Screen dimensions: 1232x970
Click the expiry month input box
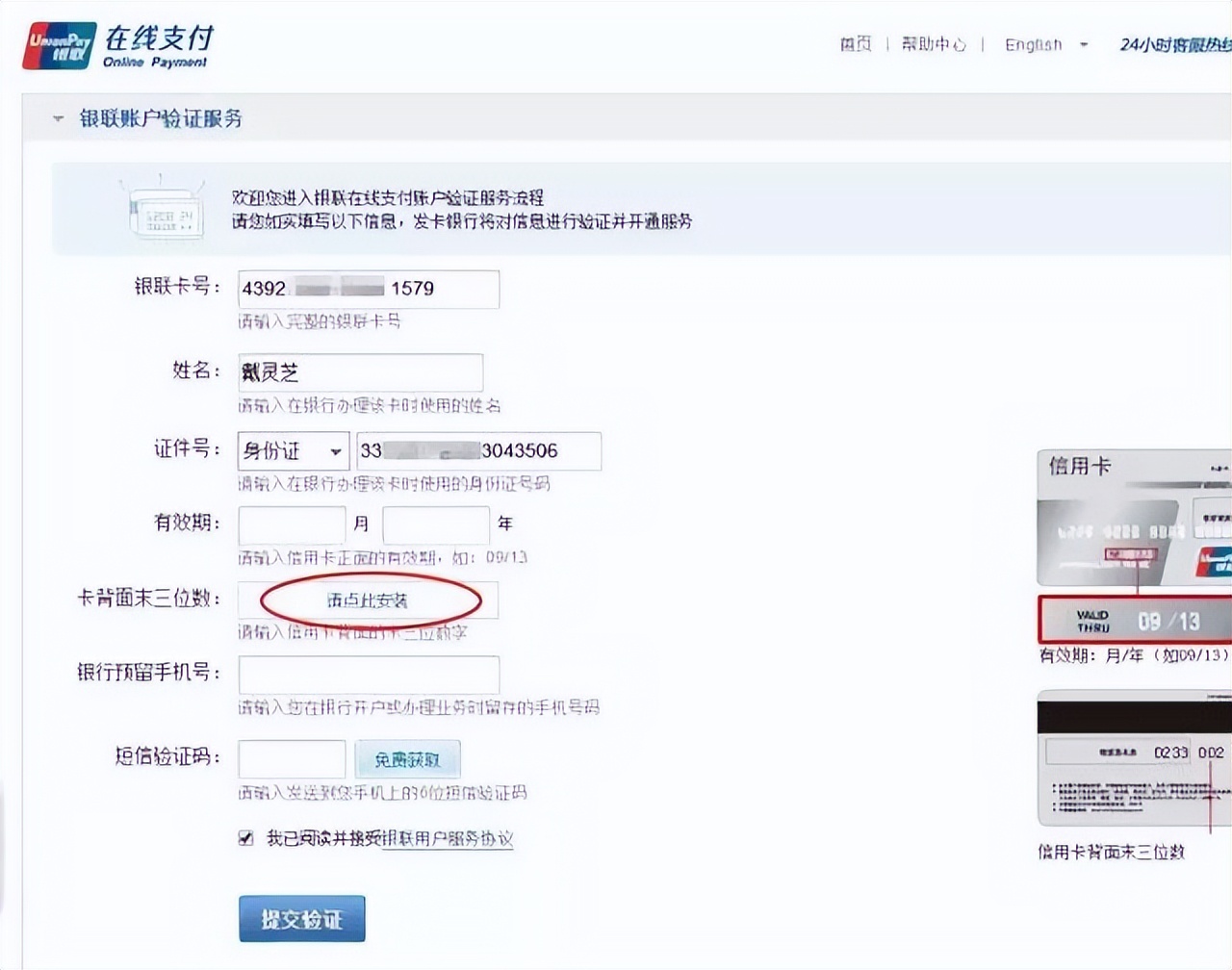[292, 523]
